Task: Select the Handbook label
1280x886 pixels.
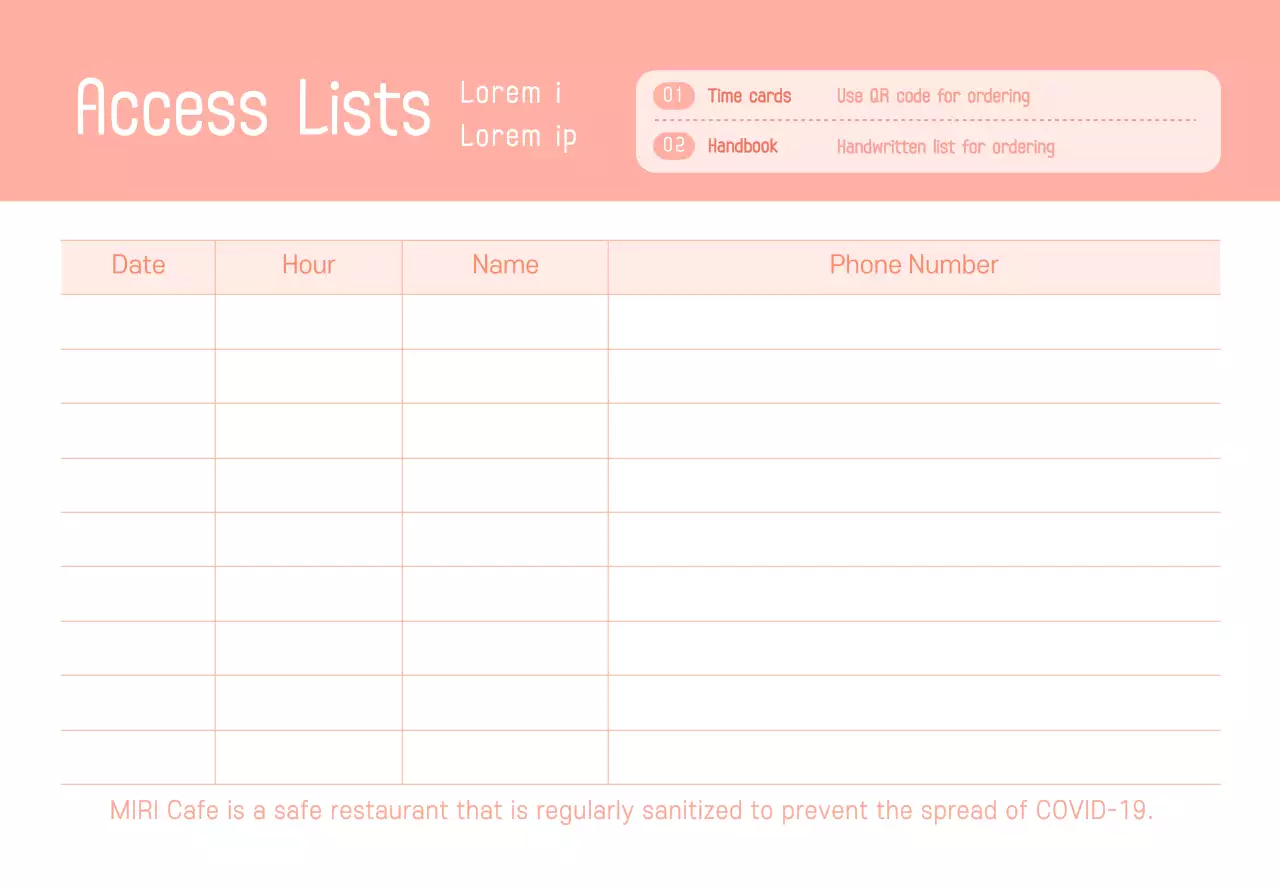Action: [x=742, y=146]
